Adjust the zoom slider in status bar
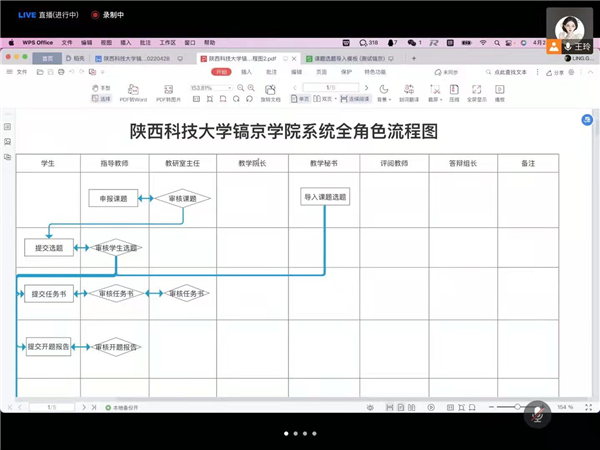Screen dimensions: 600x450 point(517,407)
